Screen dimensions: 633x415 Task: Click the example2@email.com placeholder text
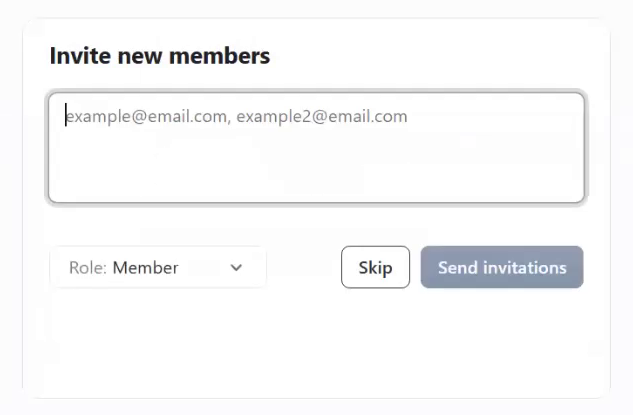pyautogui.click(x=322, y=117)
